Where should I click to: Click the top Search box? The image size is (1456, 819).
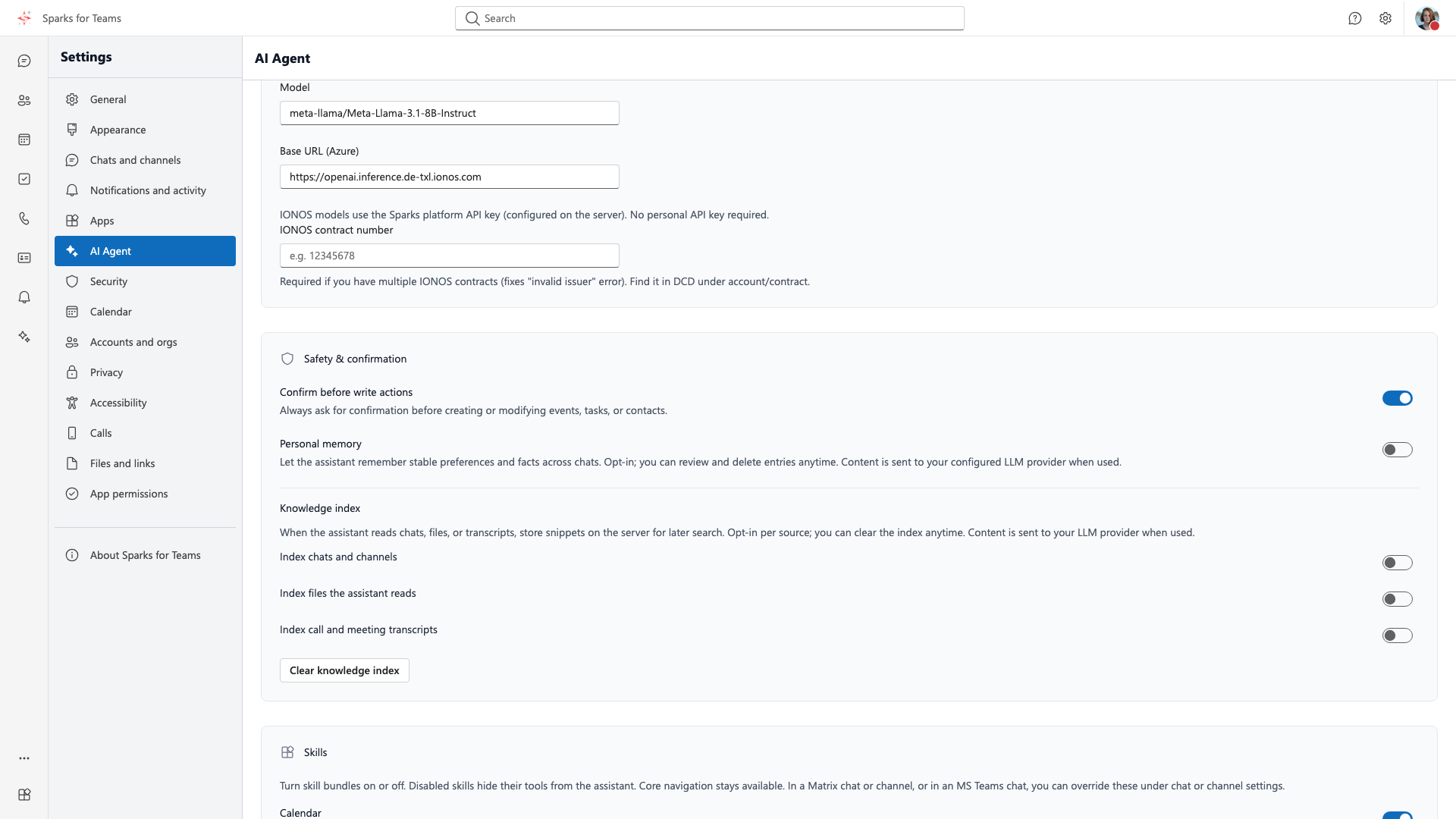(x=709, y=18)
